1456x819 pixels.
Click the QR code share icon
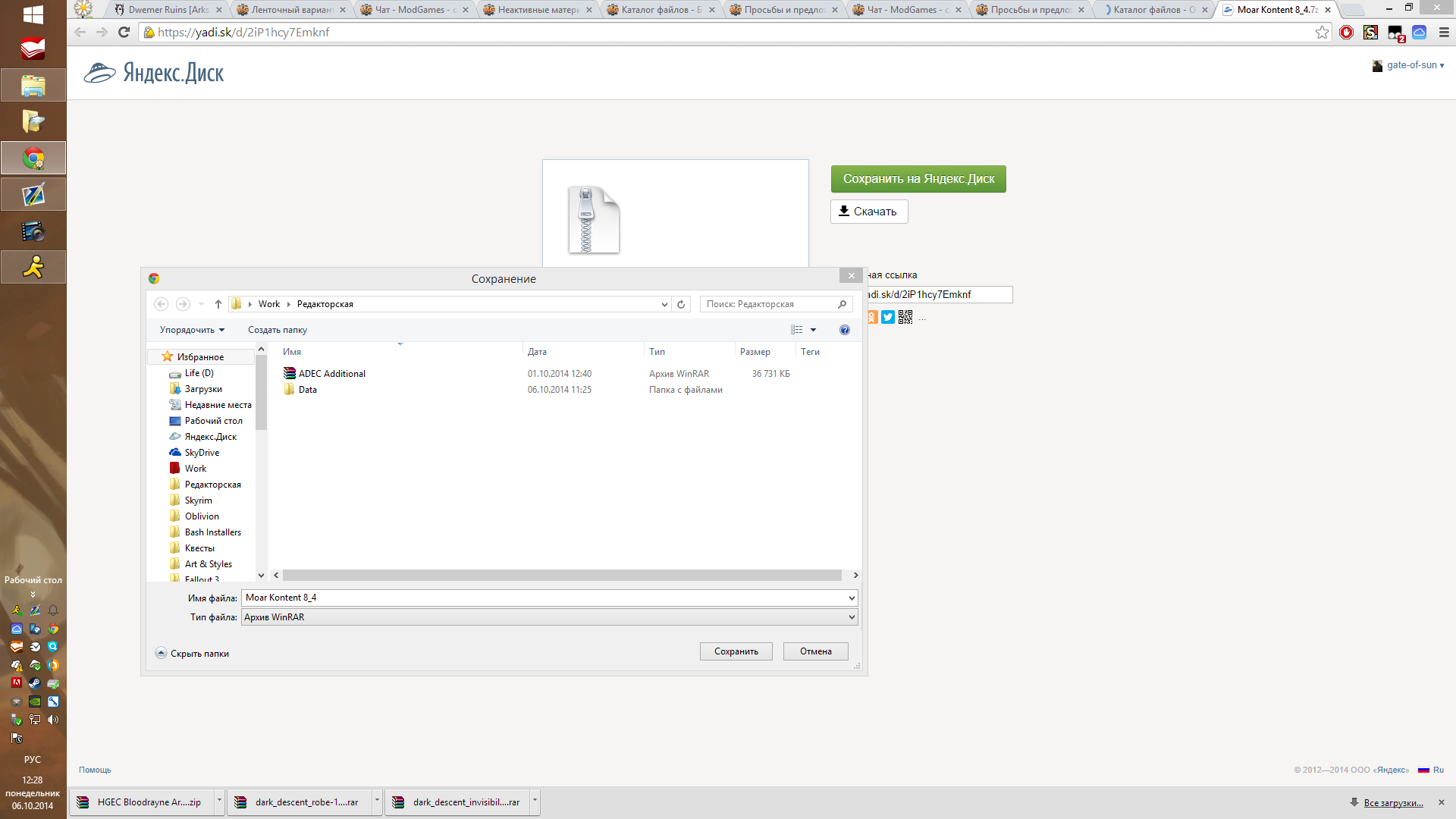pyautogui.click(x=905, y=317)
